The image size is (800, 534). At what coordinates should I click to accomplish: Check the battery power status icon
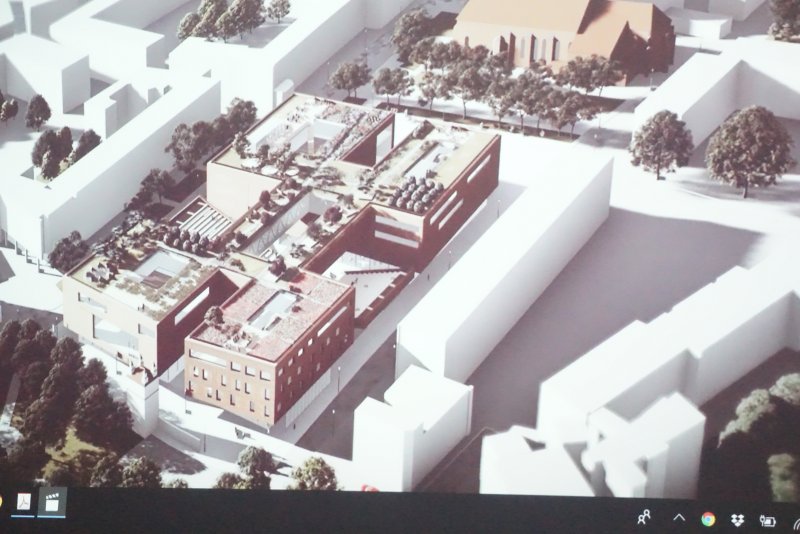coord(767,521)
